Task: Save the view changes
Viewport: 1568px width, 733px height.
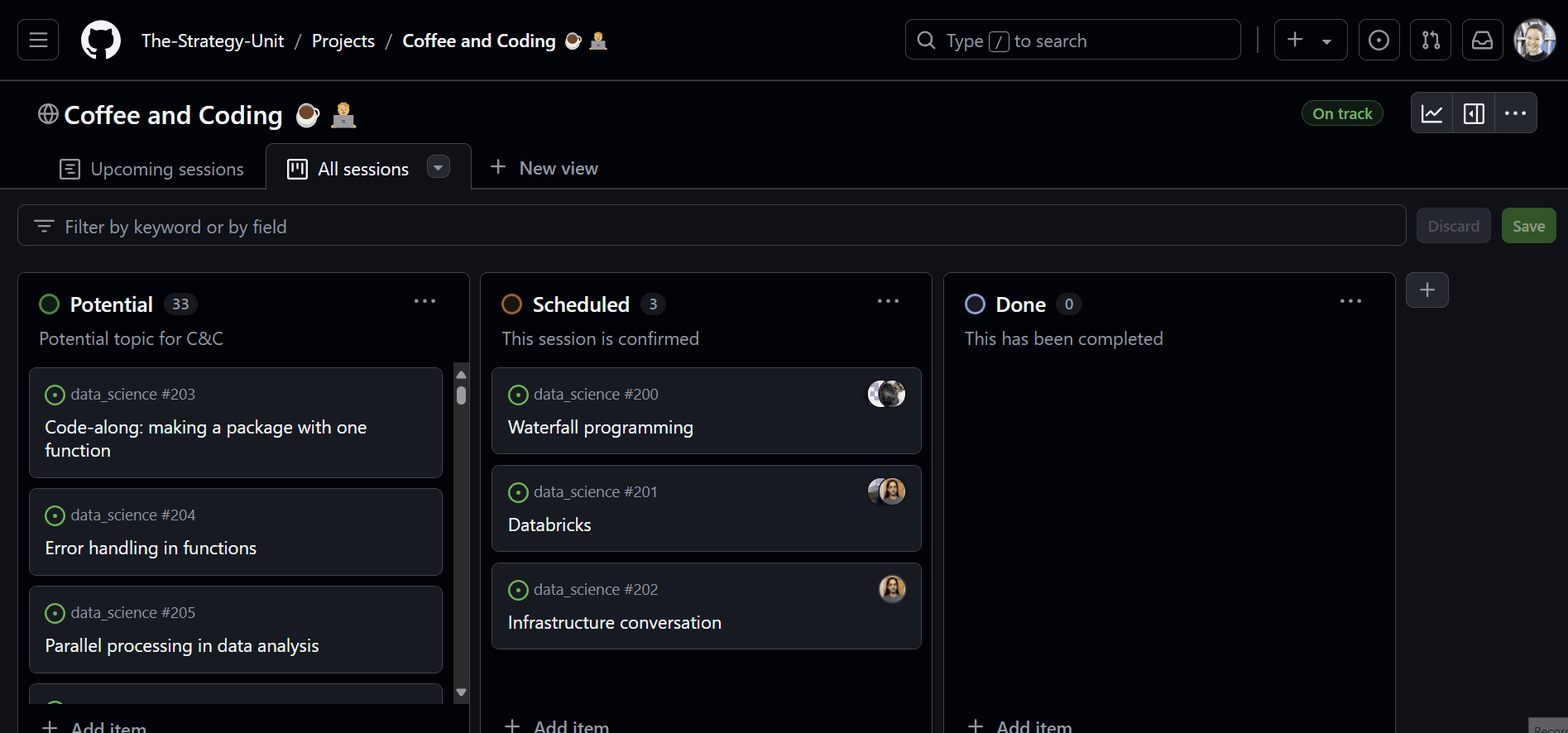Action: click(x=1528, y=226)
